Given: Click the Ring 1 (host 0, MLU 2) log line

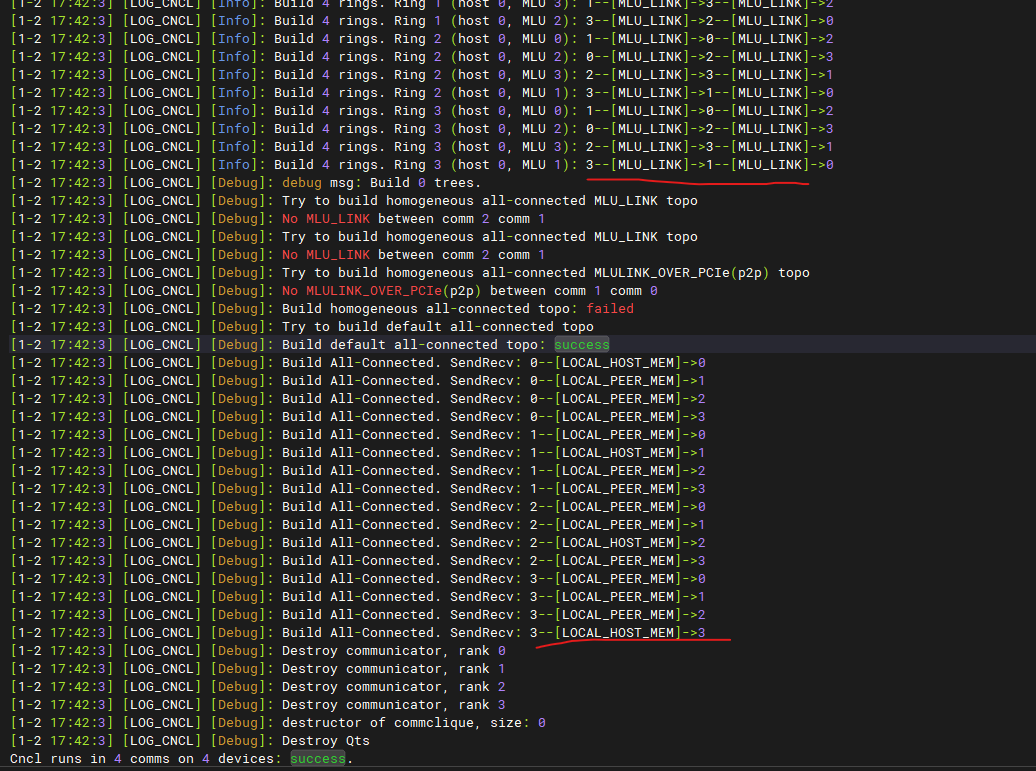Looking at the screenshot, I should click(422, 21).
